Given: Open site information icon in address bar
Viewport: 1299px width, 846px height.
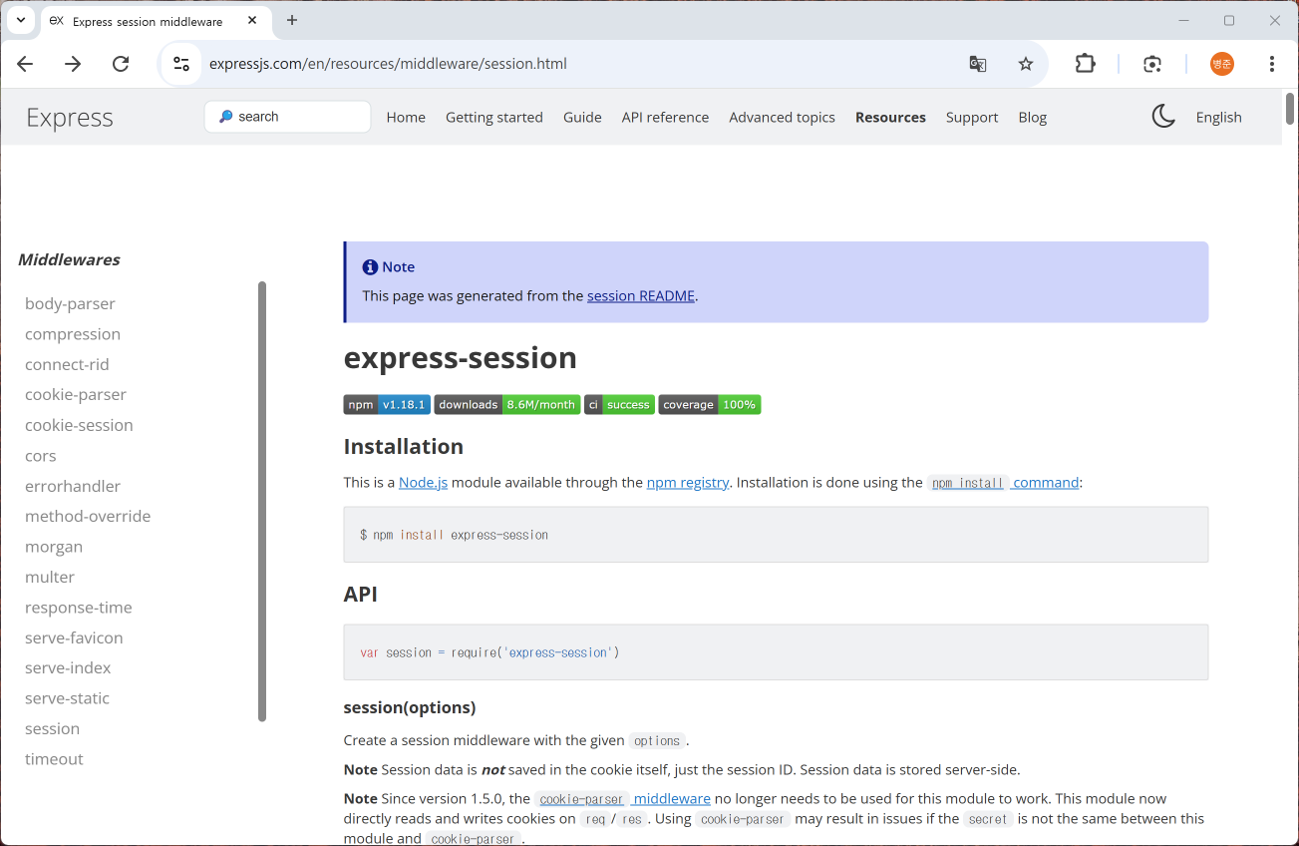Looking at the screenshot, I should click(181, 64).
